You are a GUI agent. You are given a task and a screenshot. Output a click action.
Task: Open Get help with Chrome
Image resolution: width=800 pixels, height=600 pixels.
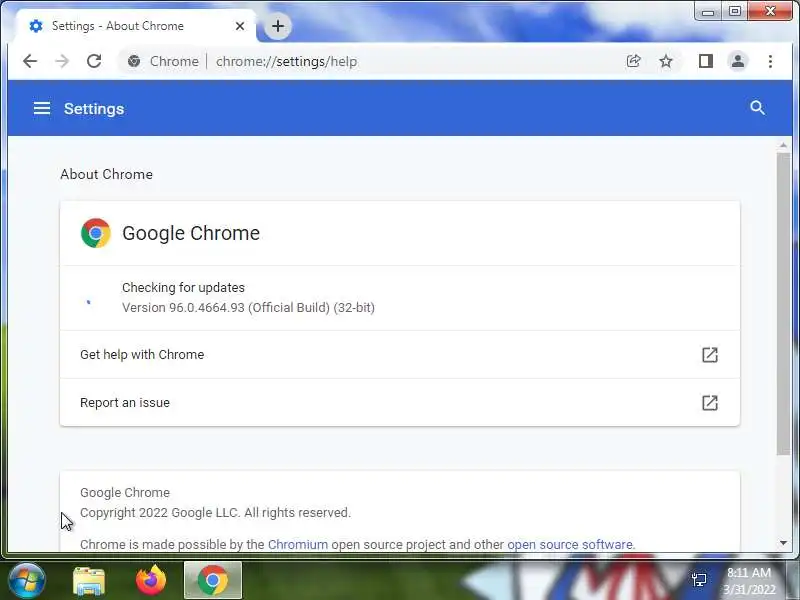pos(399,355)
